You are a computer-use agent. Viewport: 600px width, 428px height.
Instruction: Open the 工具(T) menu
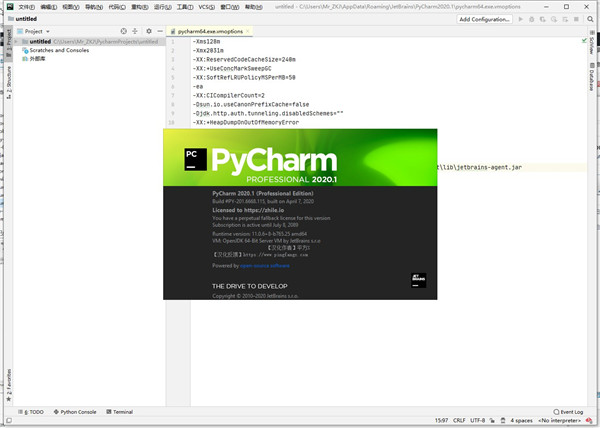point(185,7)
